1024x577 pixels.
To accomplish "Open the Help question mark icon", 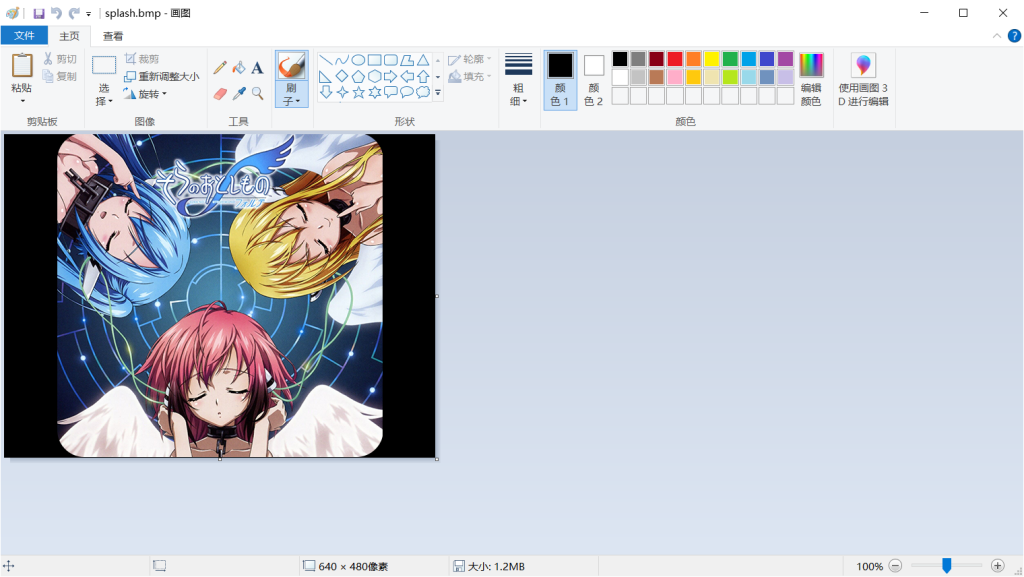I will click(x=1014, y=36).
